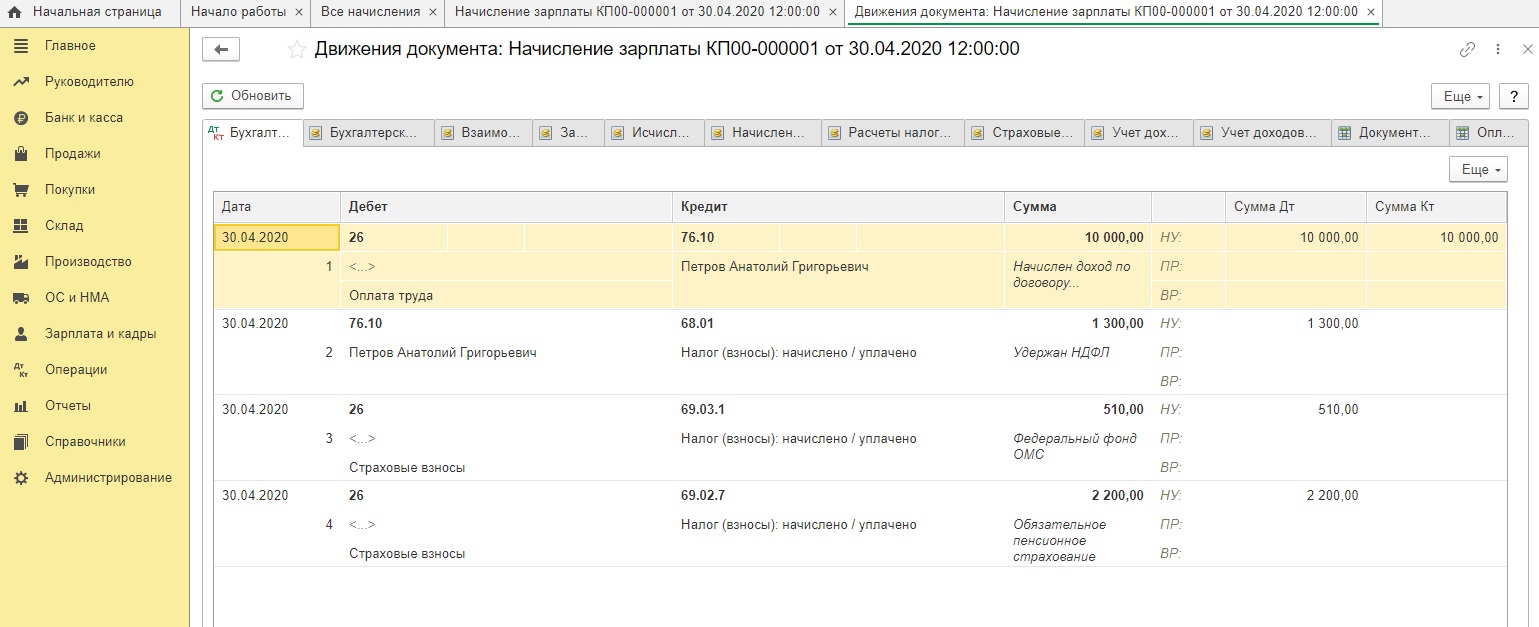The width and height of the screenshot is (1539, 627).
Task: Select the date cell in row one
Action: [x=277, y=237]
